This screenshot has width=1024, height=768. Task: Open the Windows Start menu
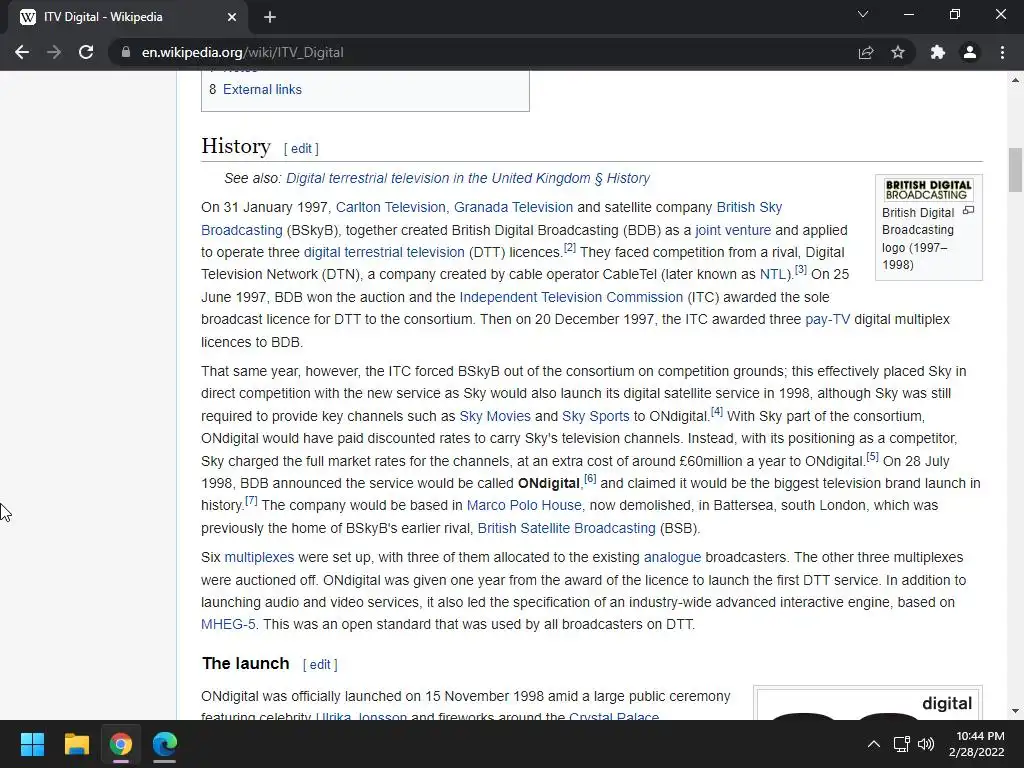(32, 744)
